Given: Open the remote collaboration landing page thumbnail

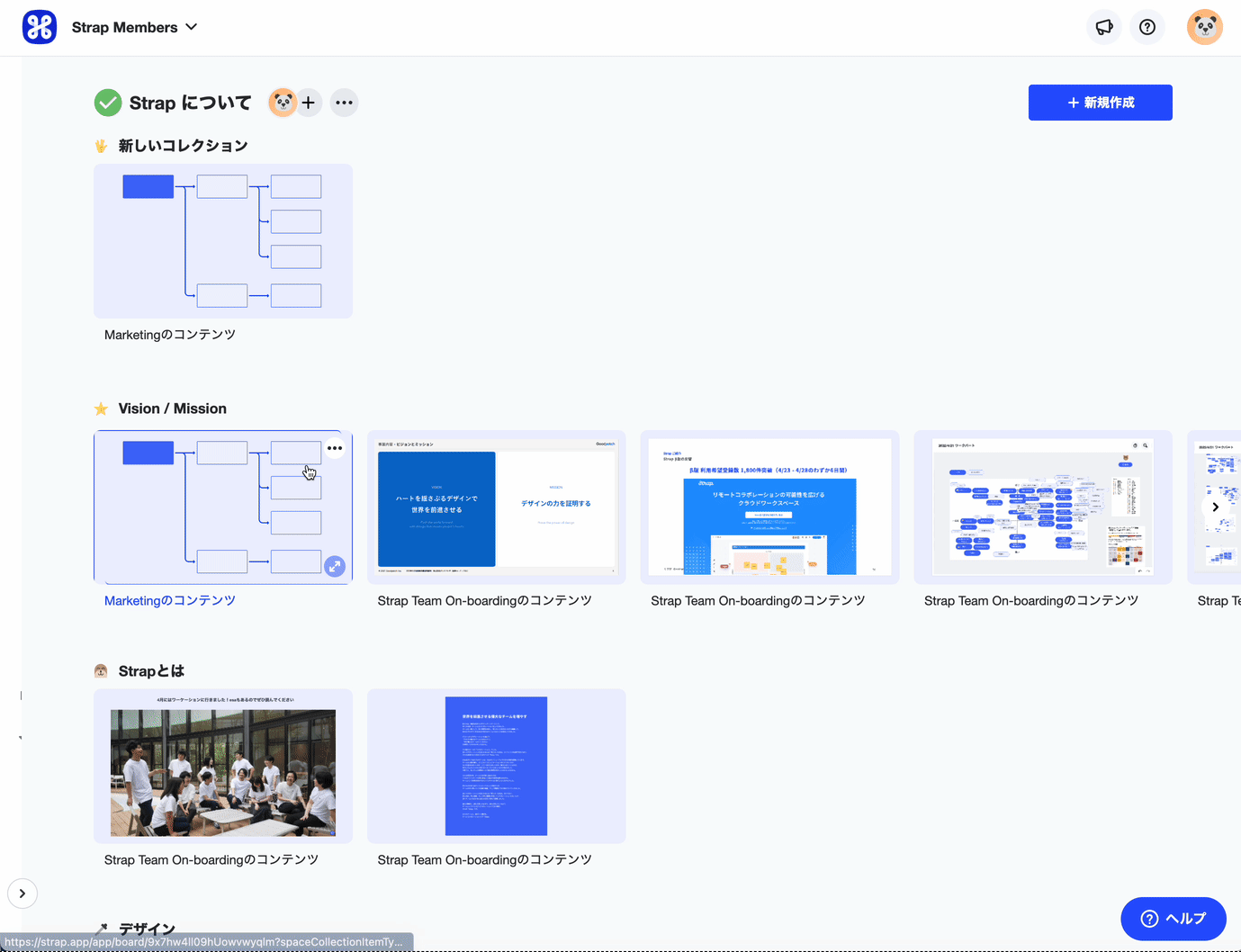Looking at the screenshot, I should [770, 507].
